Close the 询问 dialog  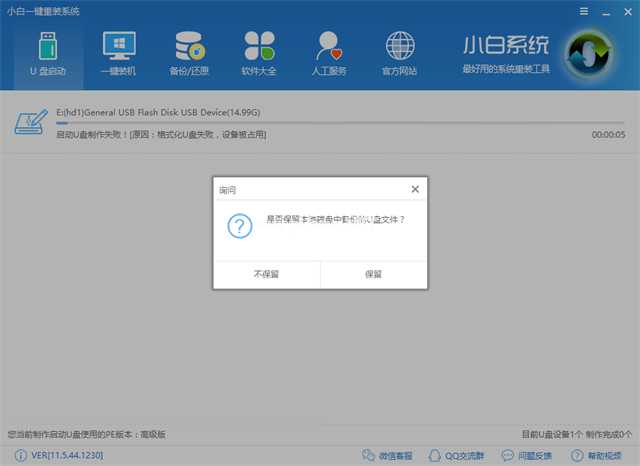[x=415, y=189]
